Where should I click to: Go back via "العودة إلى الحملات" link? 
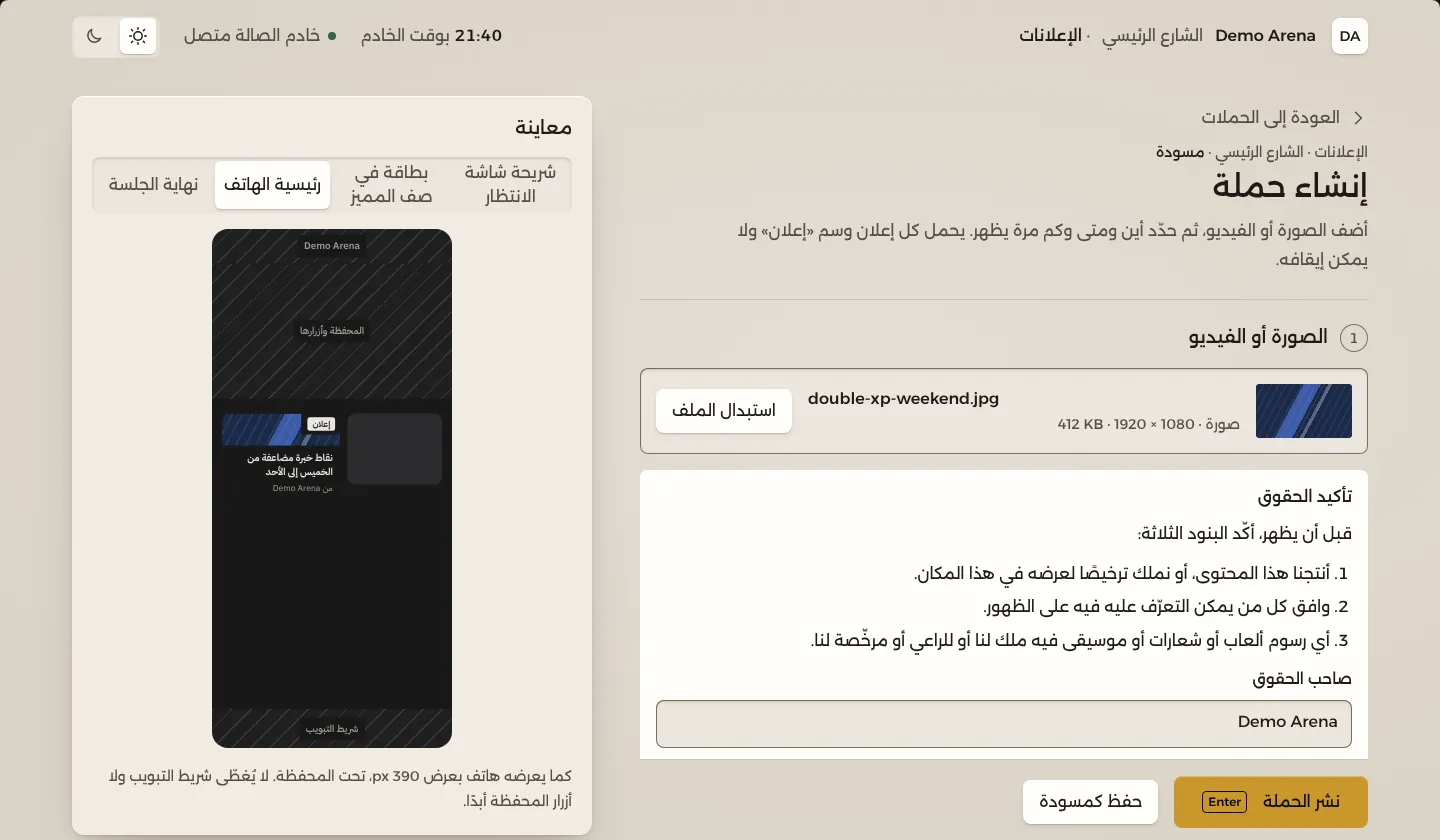click(x=1283, y=117)
